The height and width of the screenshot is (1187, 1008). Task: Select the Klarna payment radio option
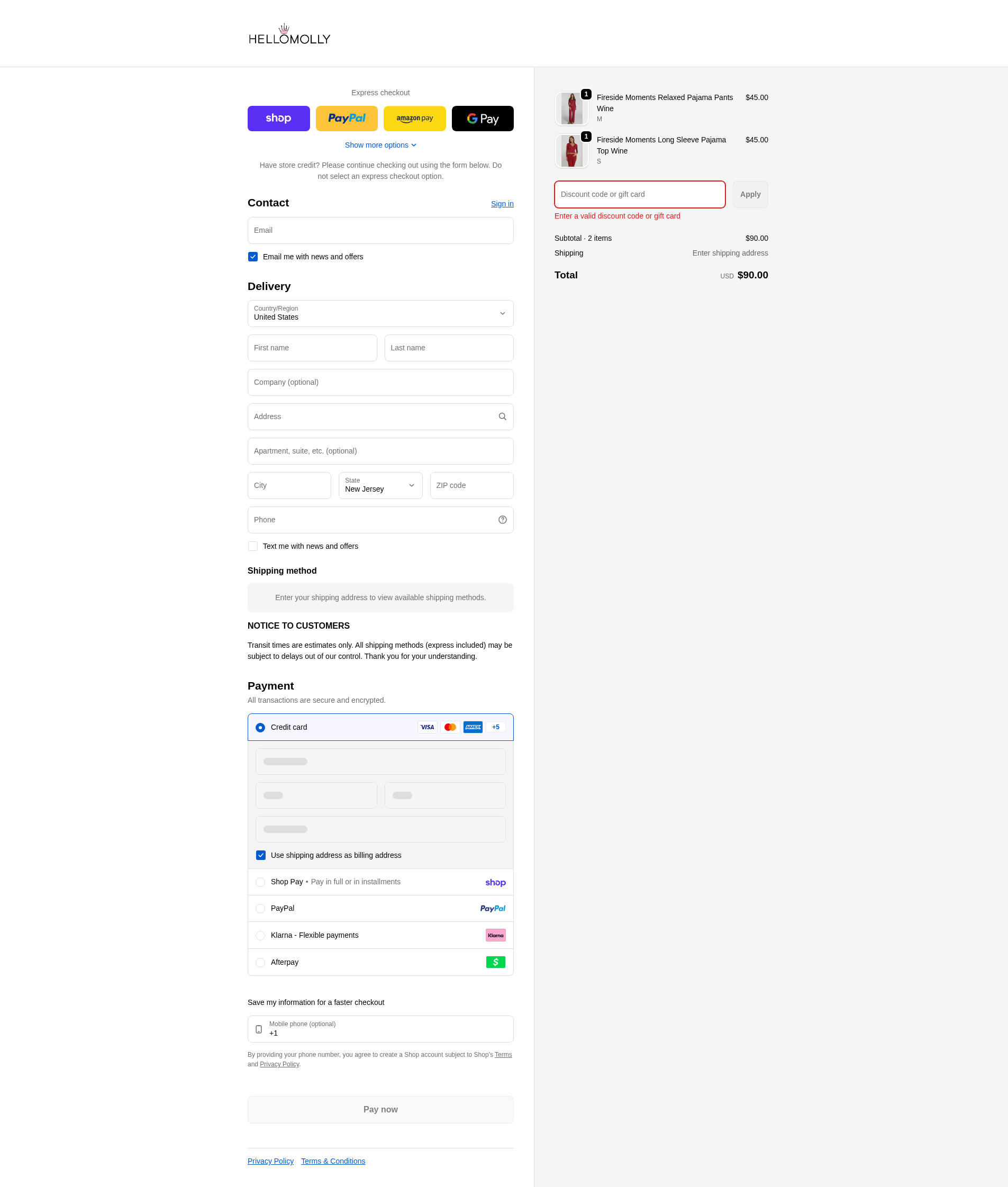click(260, 936)
